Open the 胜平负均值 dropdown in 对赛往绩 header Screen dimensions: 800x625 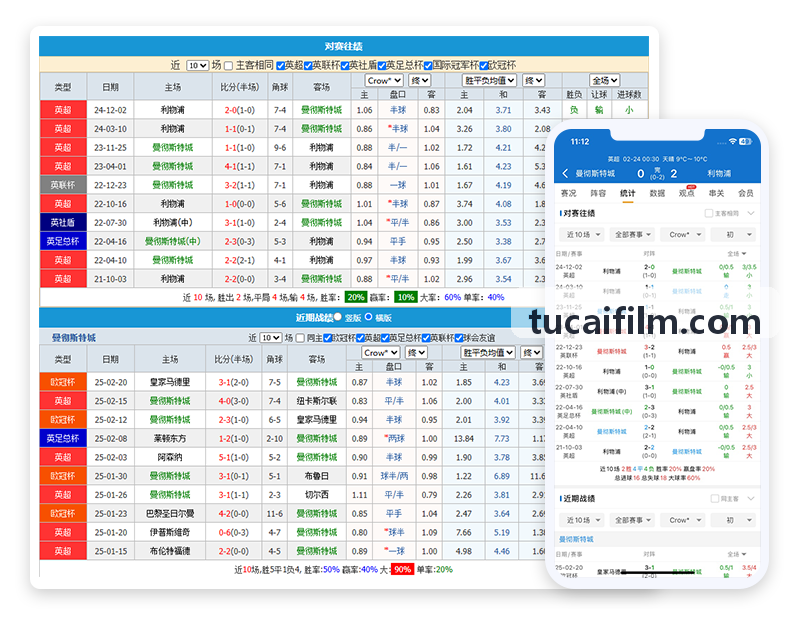click(x=489, y=81)
